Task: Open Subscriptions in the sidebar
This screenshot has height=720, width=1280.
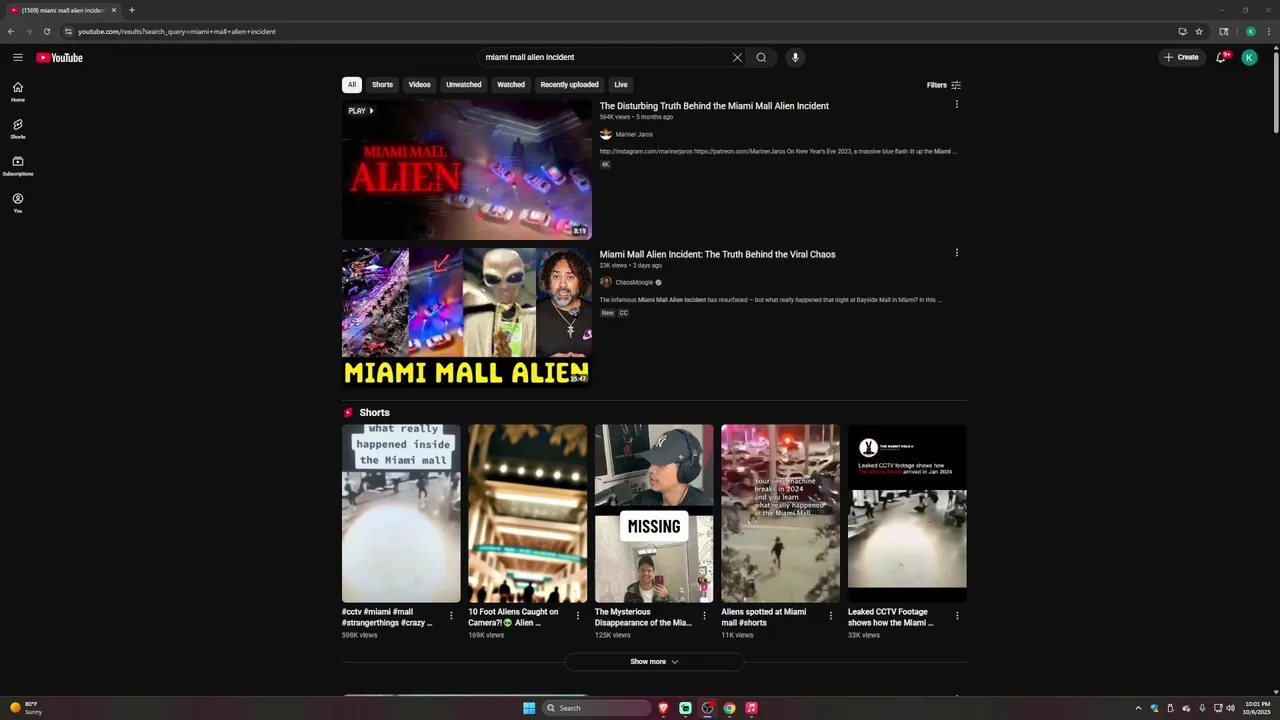Action: coord(18,166)
